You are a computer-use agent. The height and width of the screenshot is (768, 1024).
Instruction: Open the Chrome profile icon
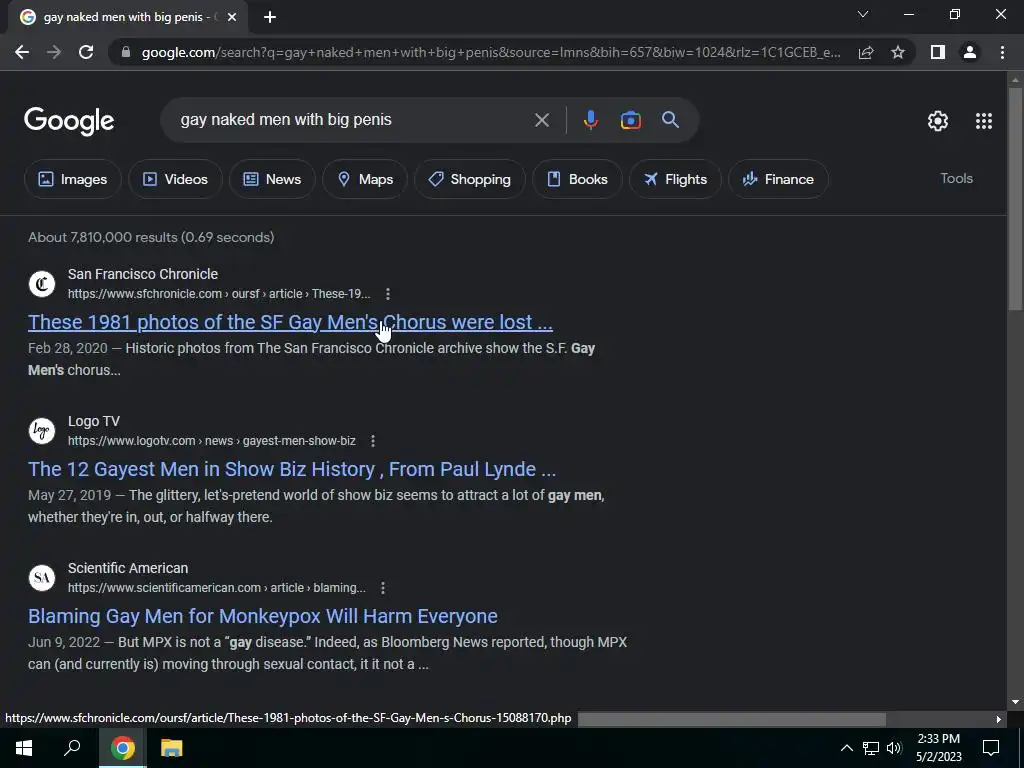pyautogui.click(x=970, y=52)
